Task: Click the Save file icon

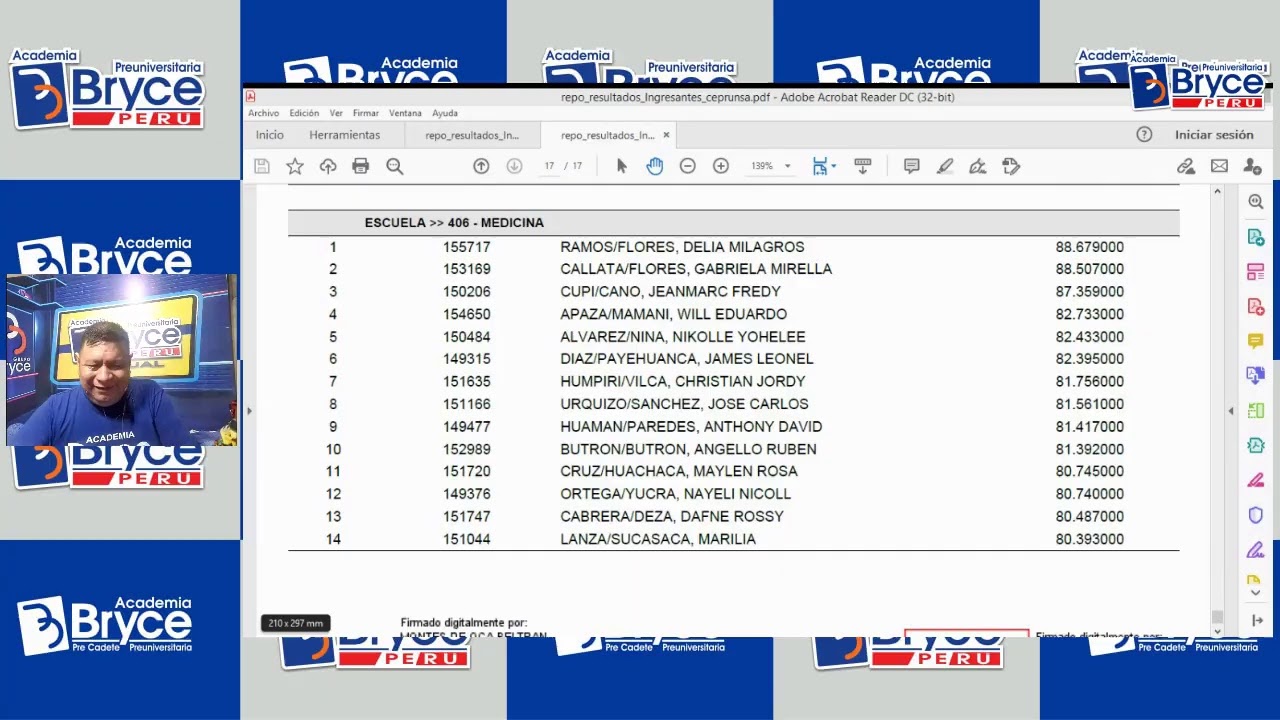Action: point(262,166)
